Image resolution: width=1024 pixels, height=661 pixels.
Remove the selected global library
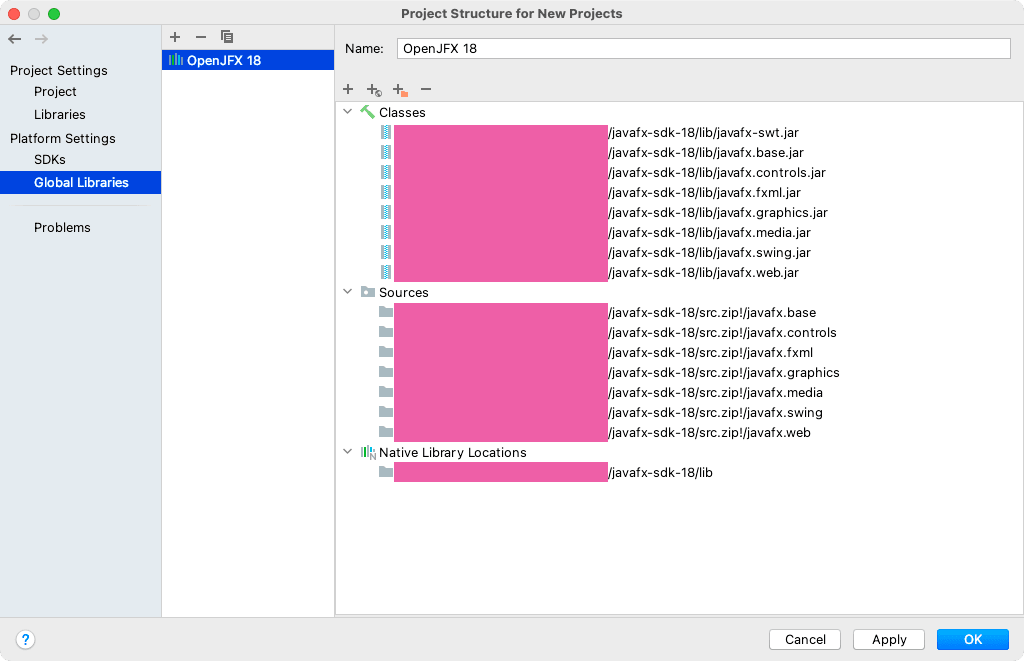[200, 37]
